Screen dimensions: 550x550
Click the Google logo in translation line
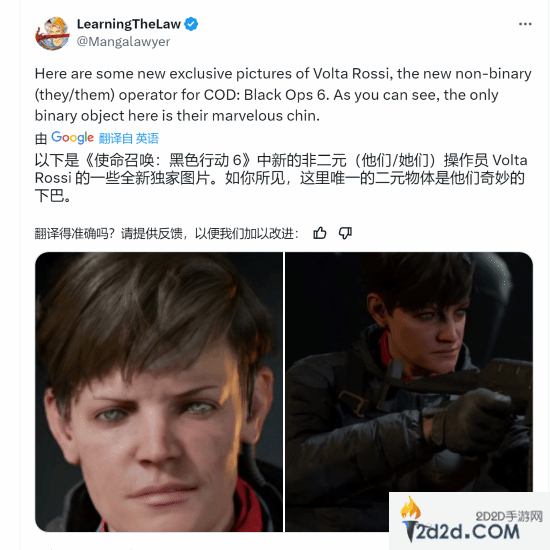pos(72,138)
